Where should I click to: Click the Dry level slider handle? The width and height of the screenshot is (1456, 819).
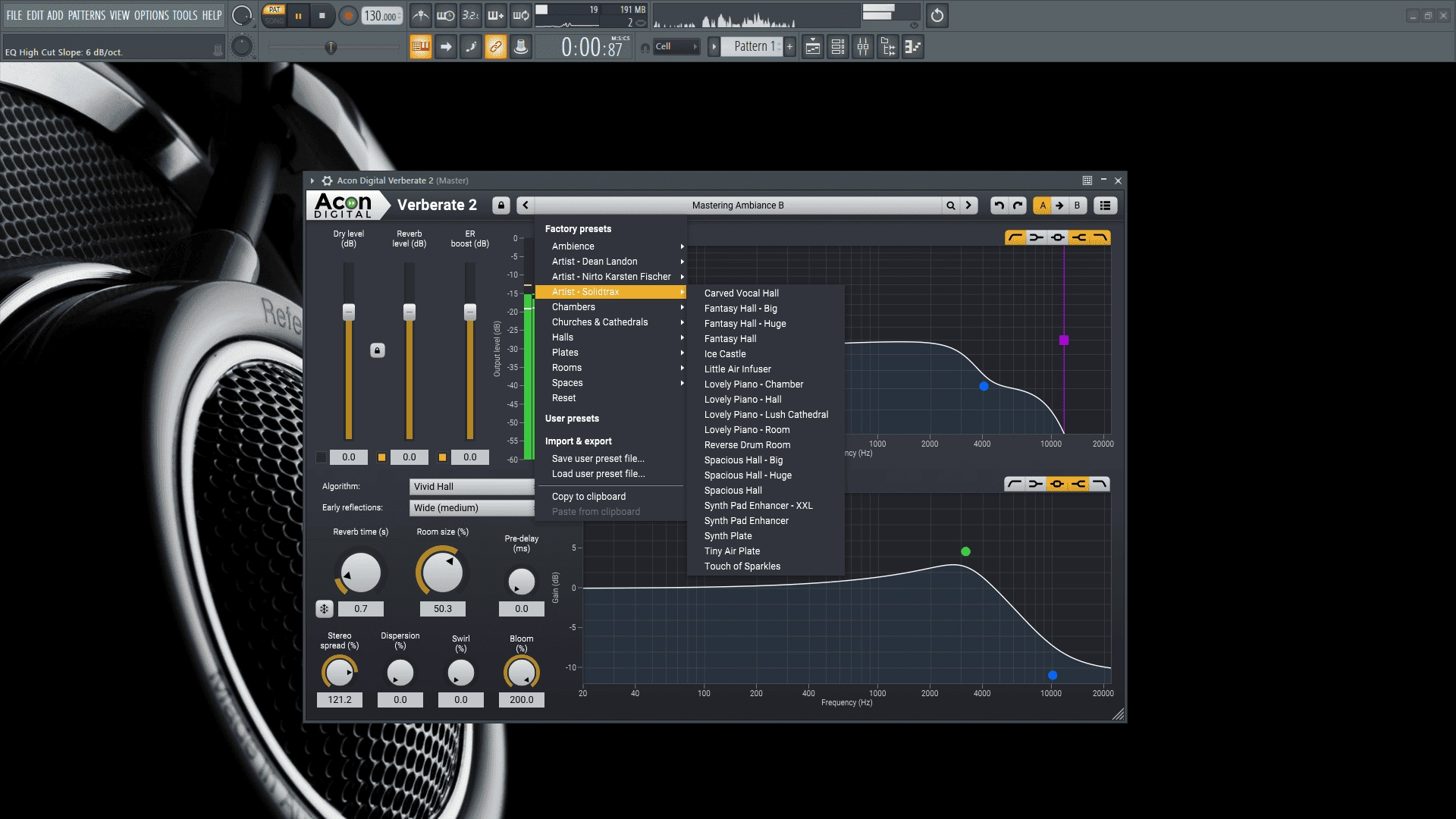349,312
